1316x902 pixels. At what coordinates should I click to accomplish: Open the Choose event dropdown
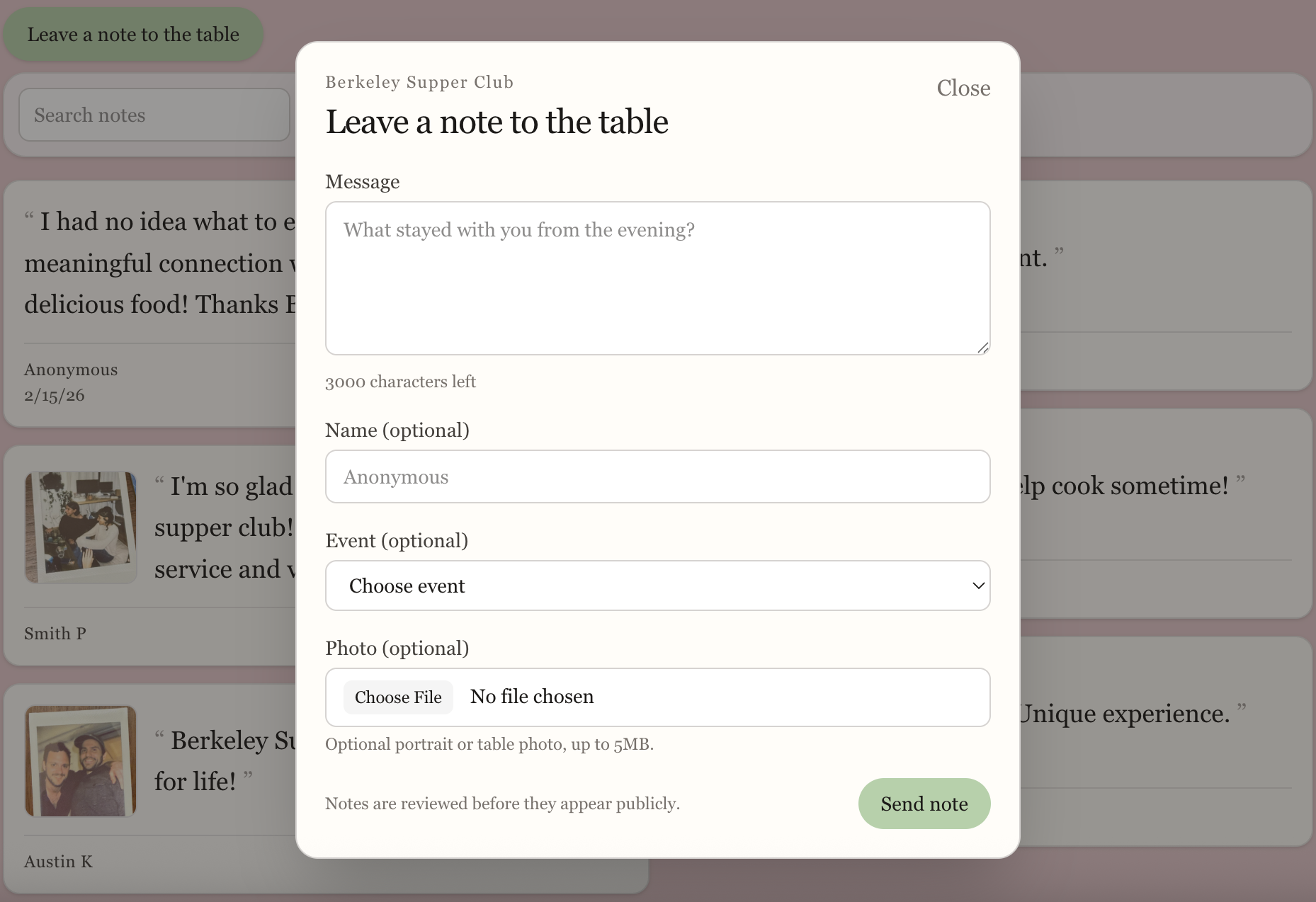click(657, 586)
